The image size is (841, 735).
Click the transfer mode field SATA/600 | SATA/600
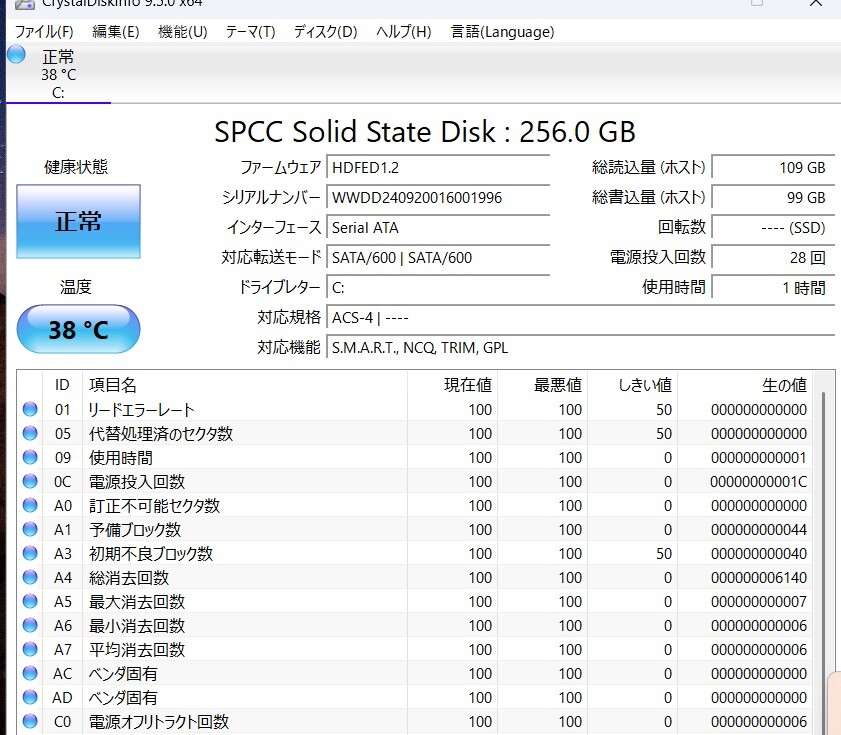(438, 258)
